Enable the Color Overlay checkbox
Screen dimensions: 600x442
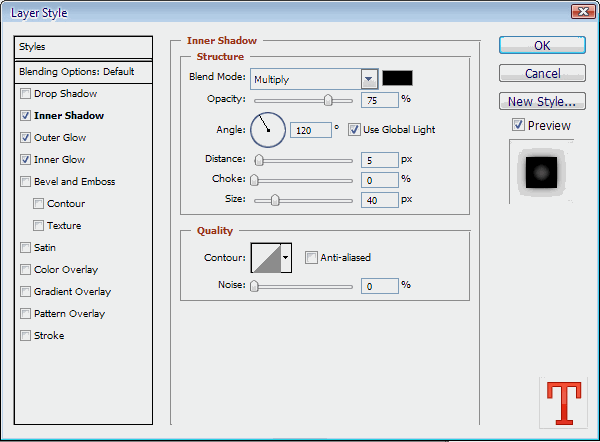click(25, 269)
